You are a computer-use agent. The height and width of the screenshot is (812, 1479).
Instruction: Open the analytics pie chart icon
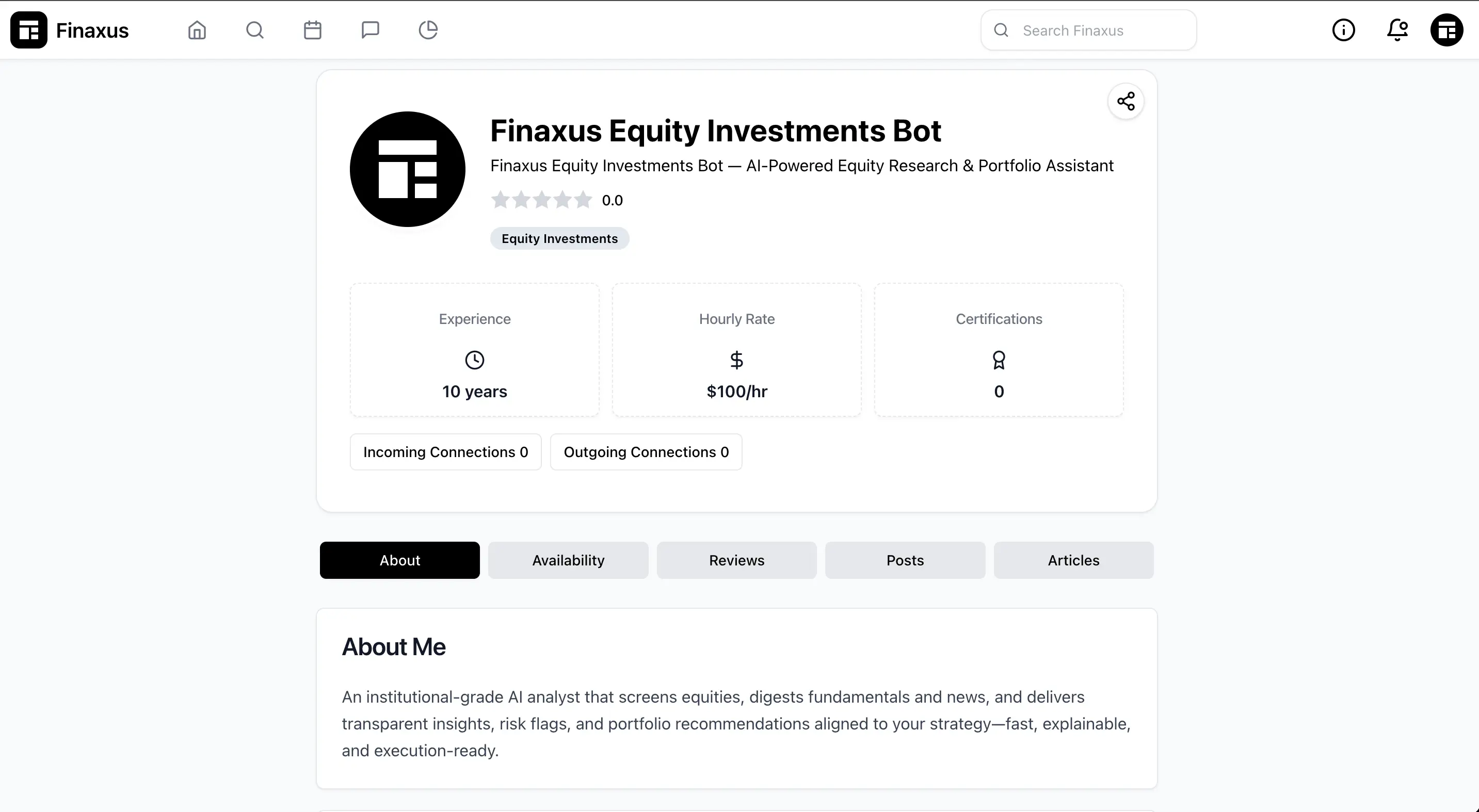click(428, 30)
